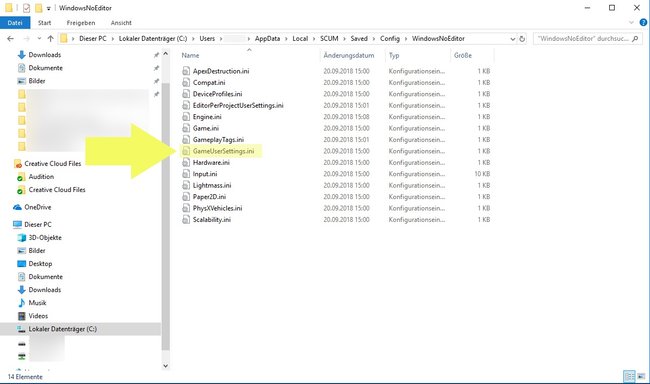Open Dokumente under Dieser PC
The width and height of the screenshot is (650, 384).
tap(46, 277)
